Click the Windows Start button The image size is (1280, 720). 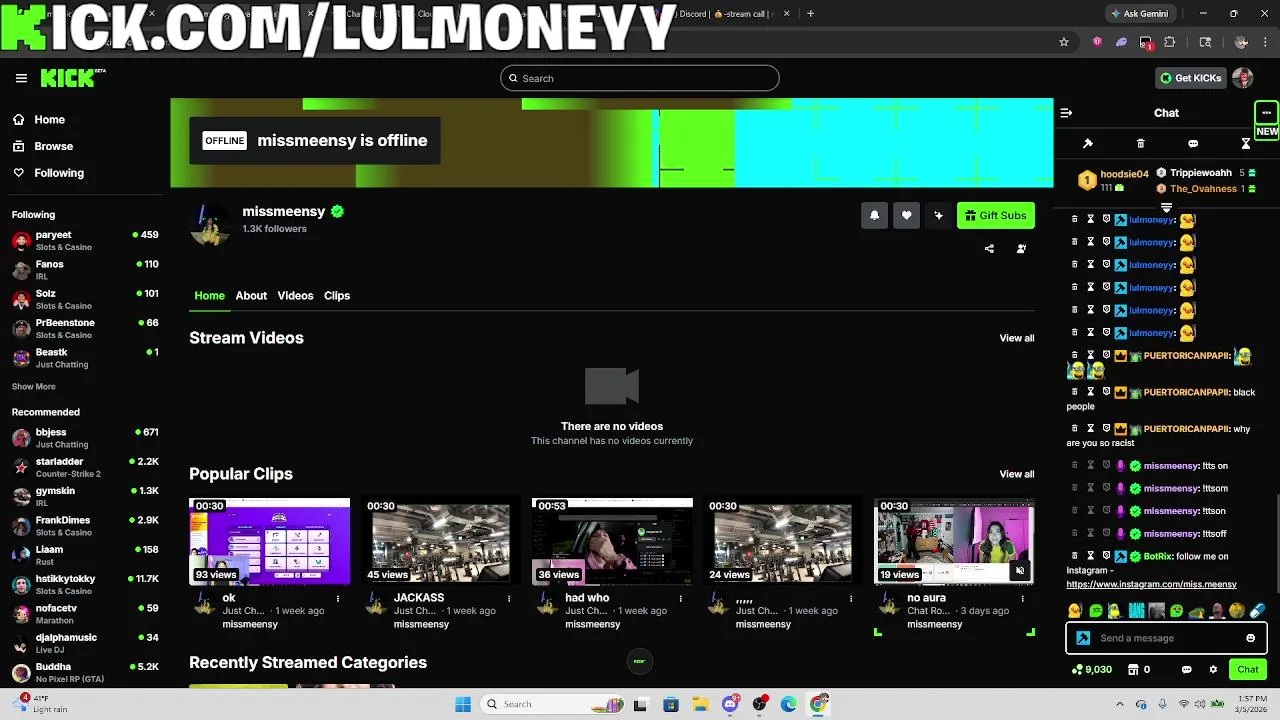(463, 704)
